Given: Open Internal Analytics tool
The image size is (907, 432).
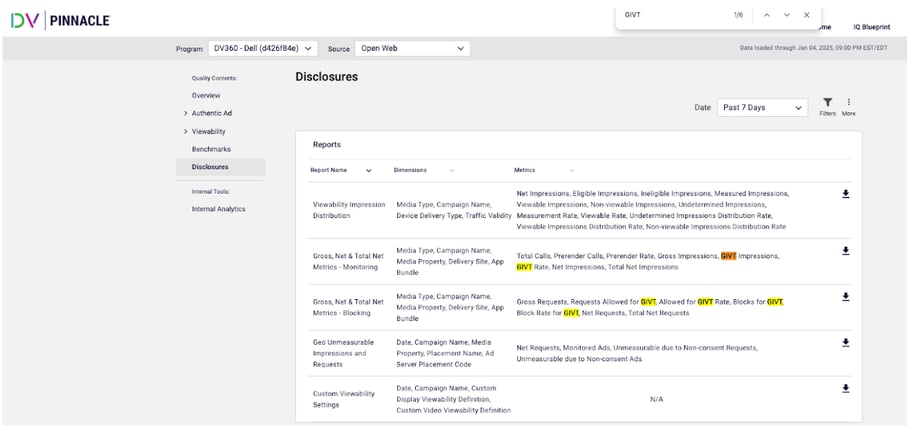Looking at the screenshot, I should click(x=218, y=209).
